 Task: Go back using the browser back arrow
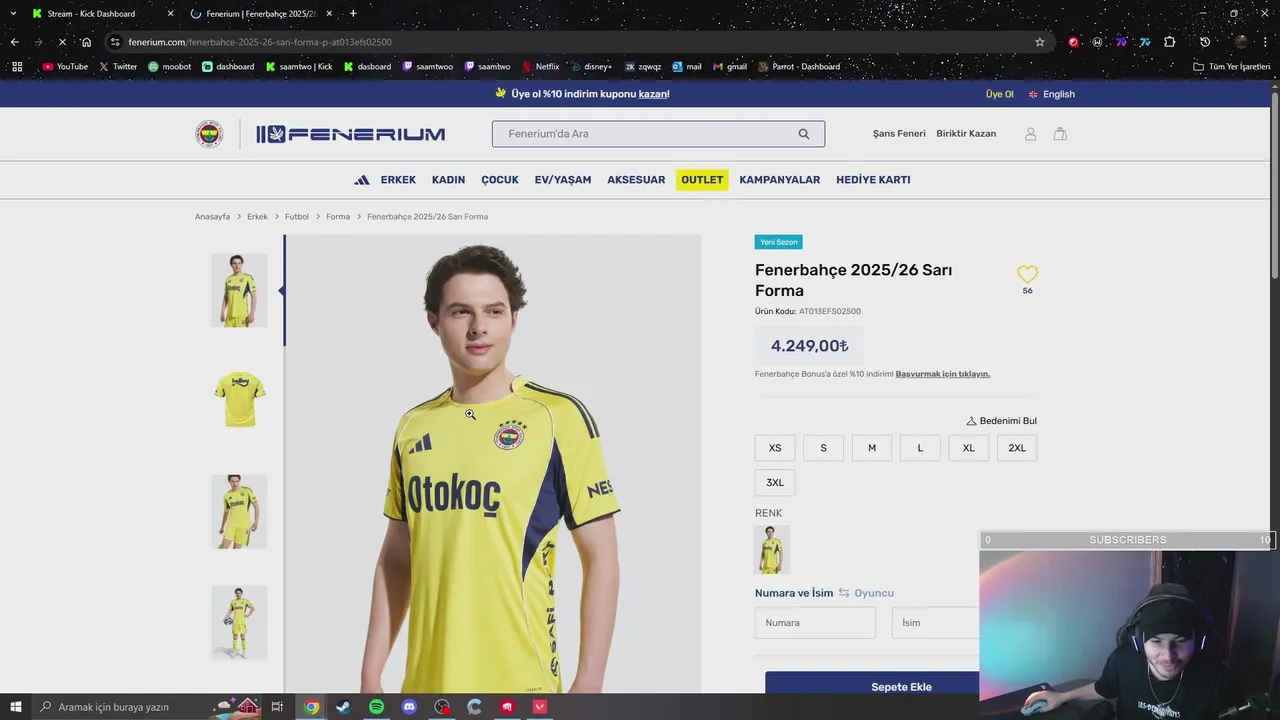point(14,42)
